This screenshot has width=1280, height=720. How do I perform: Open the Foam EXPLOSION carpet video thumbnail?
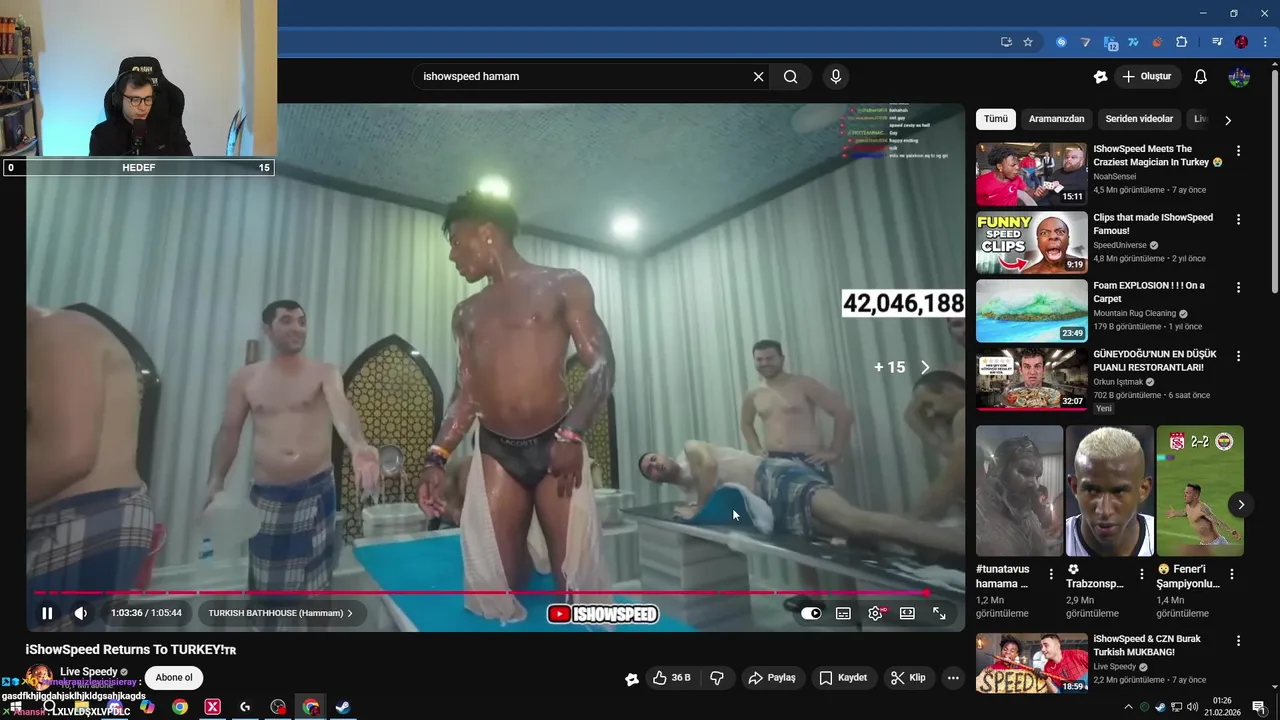click(1031, 310)
